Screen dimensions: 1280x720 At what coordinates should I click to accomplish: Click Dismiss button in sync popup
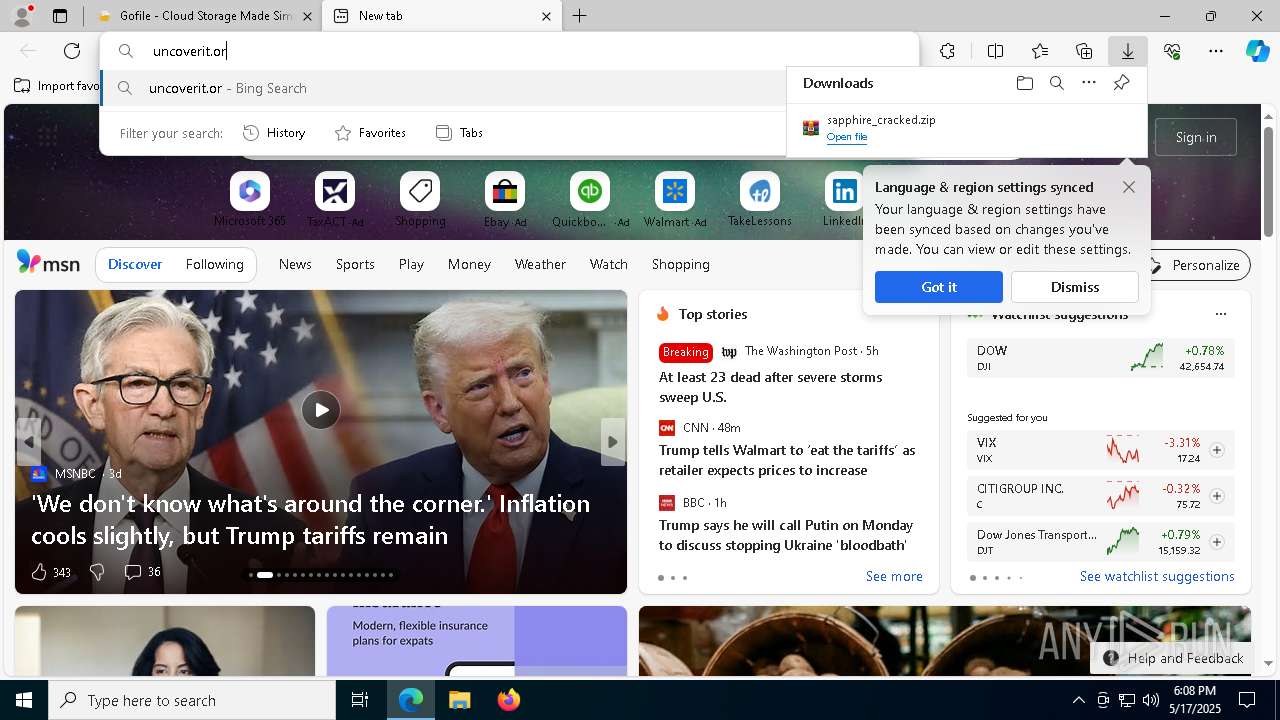[x=1075, y=287]
